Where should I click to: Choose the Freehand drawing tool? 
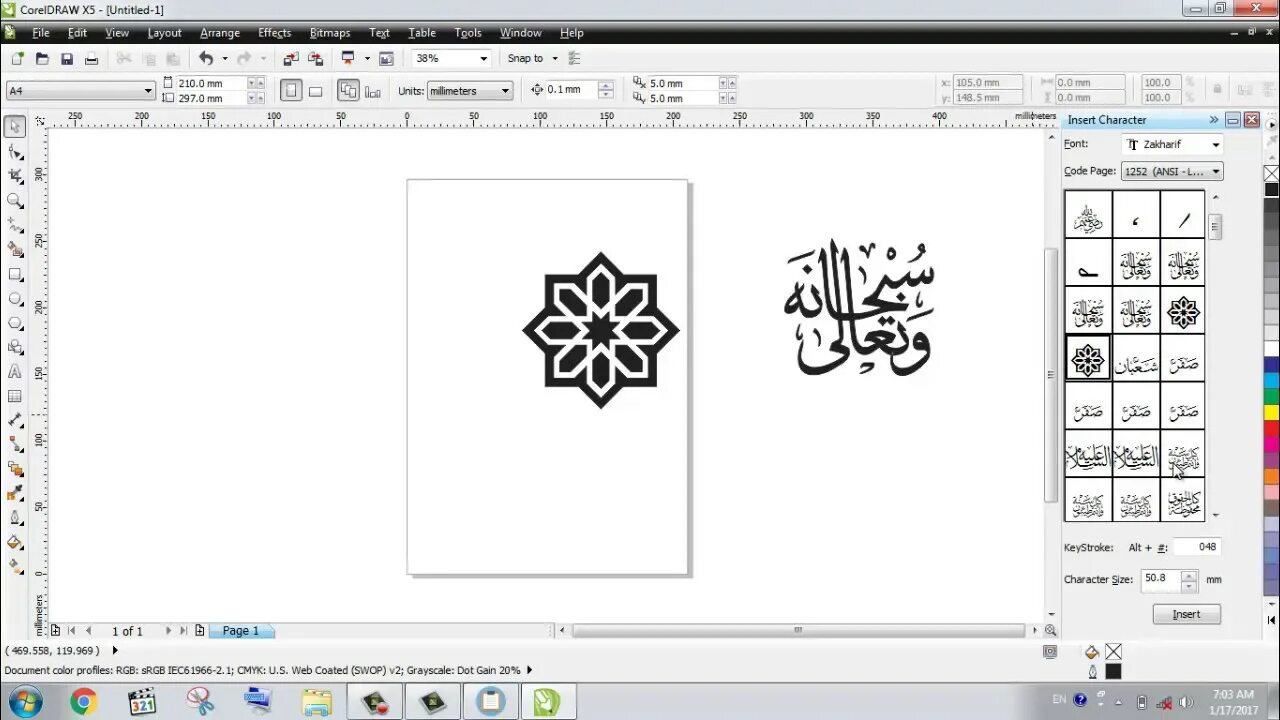(15, 225)
